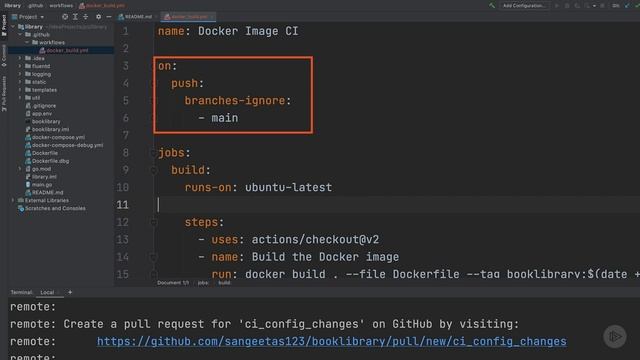Click 'build' in editor breadcrumb bar

tap(224, 283)
